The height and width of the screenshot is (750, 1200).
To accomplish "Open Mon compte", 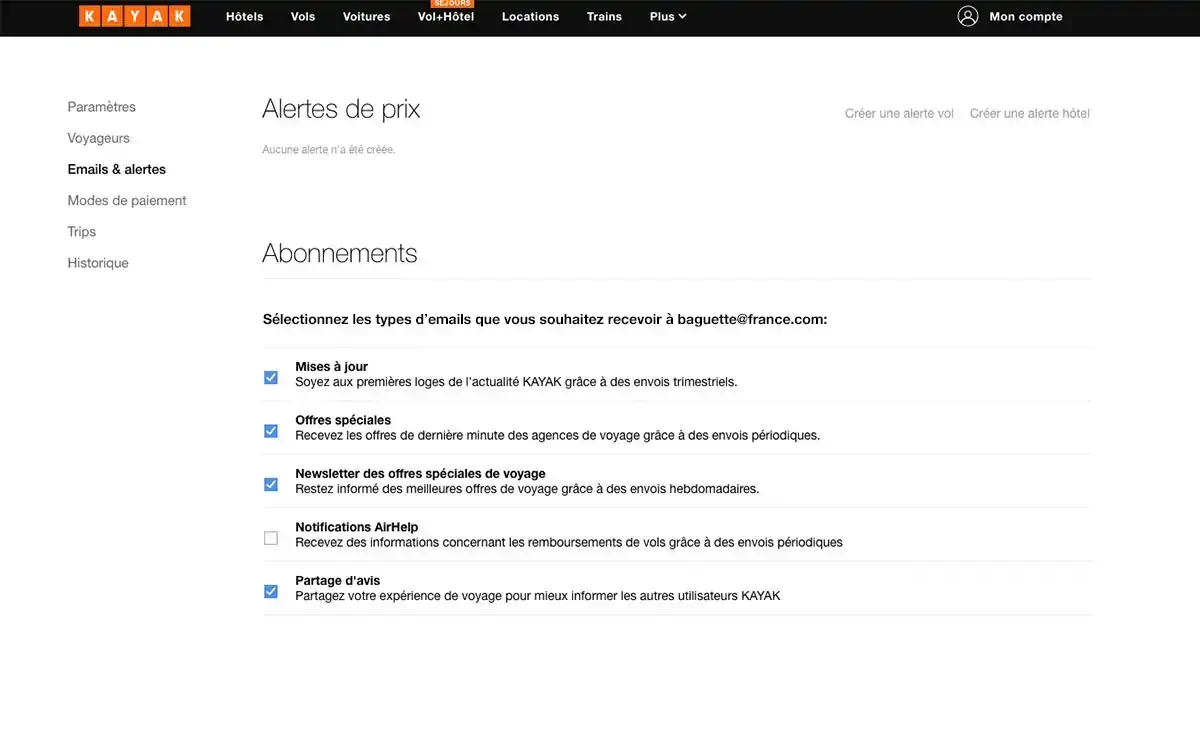I will click(x=1026, y=17).
